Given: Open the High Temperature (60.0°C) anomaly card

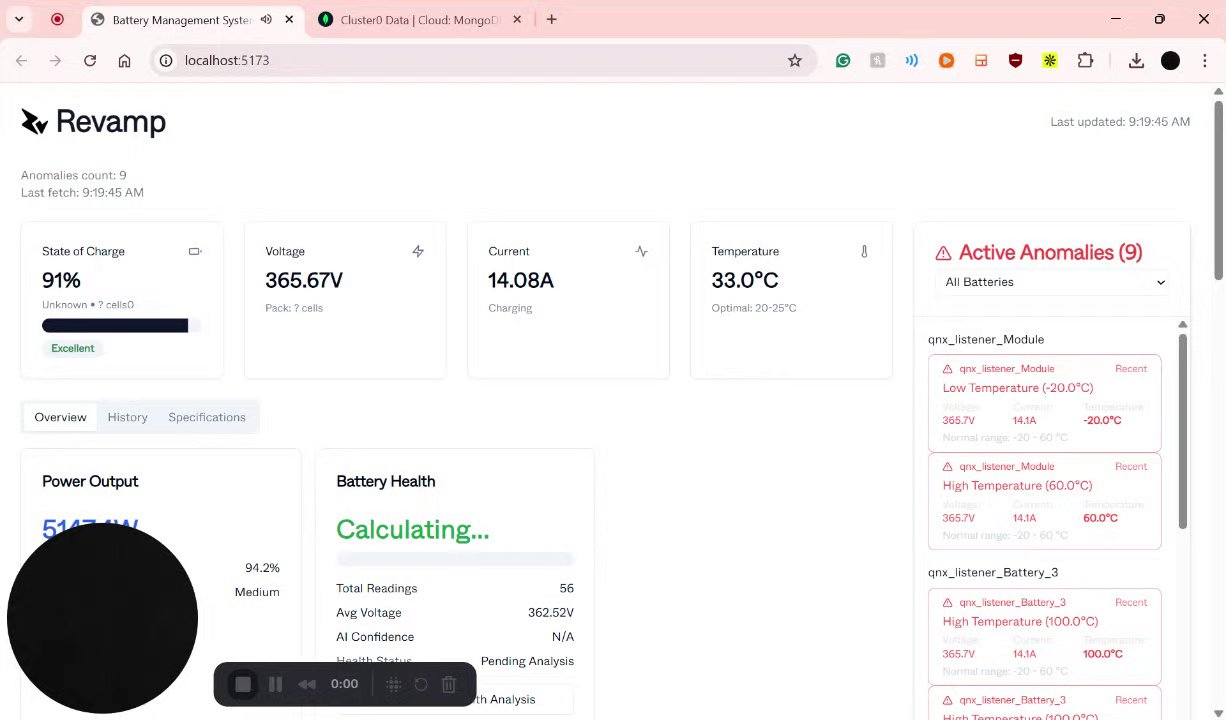Looking at the screenshot, I should tap(1044, 501).
